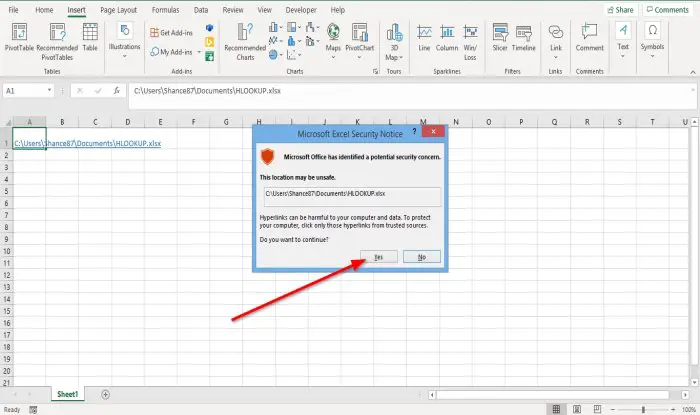700x415 pixels.
Task: Insert column or bar chart
Action: point(275,27)
